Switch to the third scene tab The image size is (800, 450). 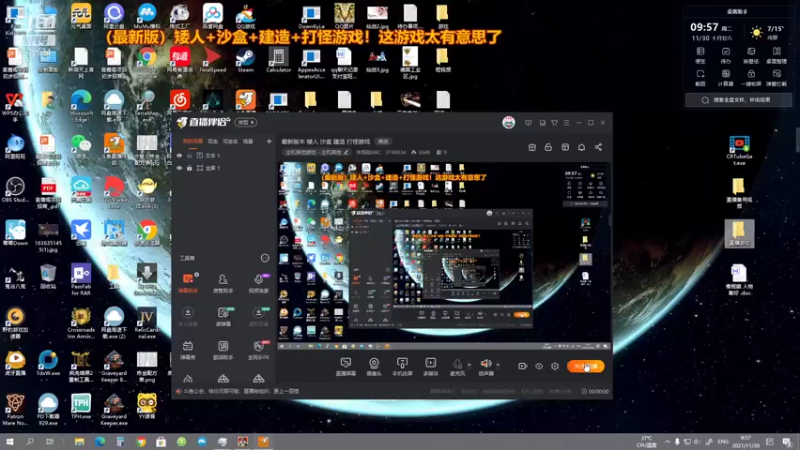[230, 141]
